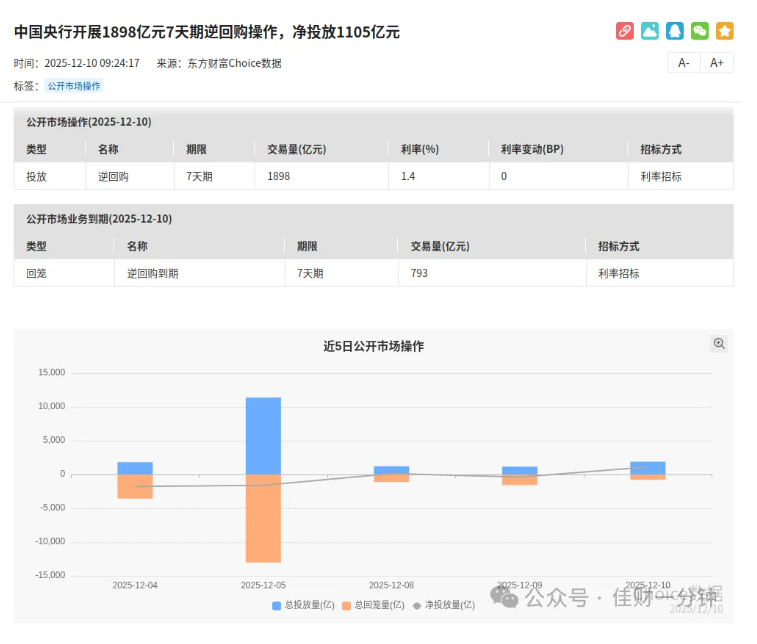Screen dimensions: 757x644
Task: Share to WeChat with green icon
Action: click(700, 31)
